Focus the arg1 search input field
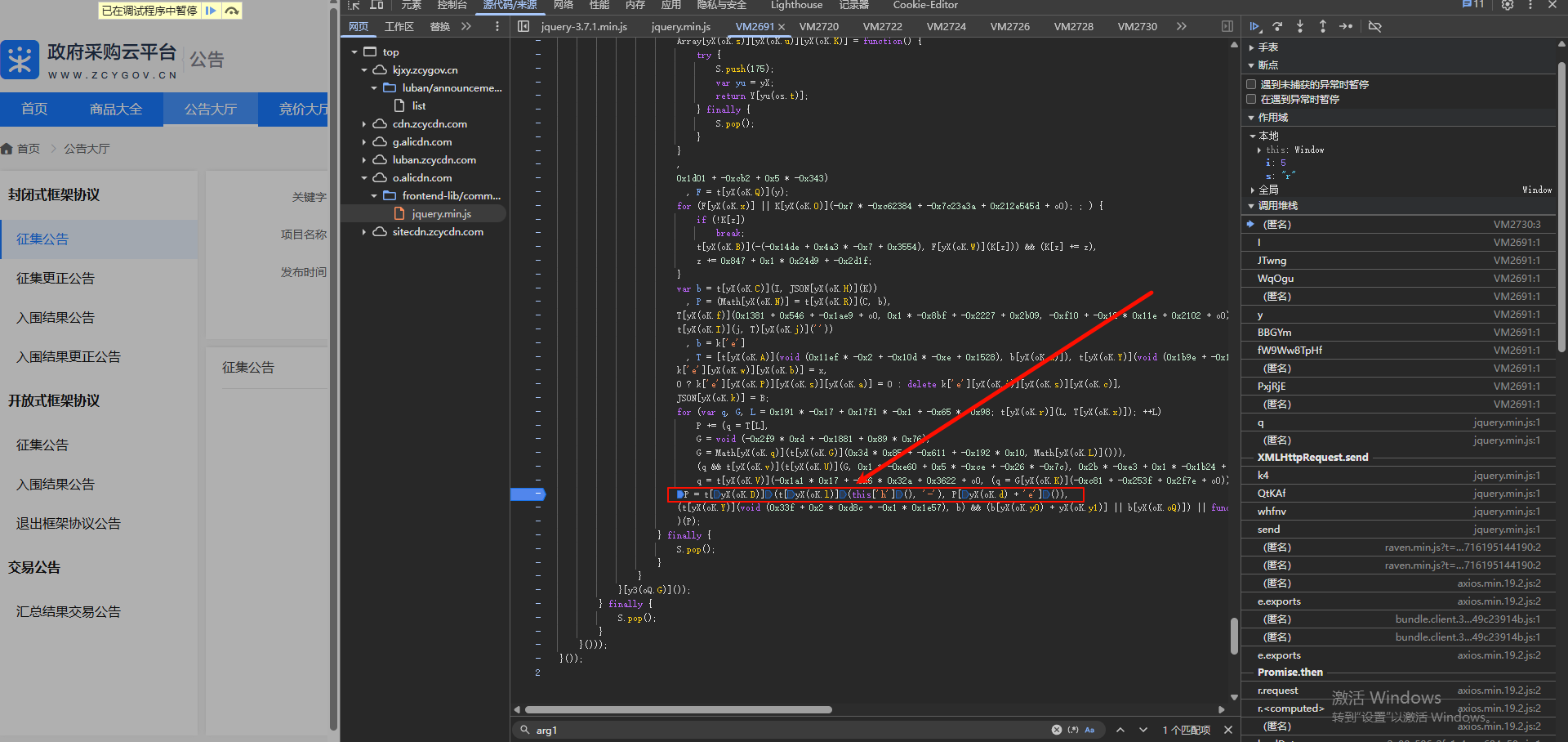The image size is (1568, 742). coord(788,730)
